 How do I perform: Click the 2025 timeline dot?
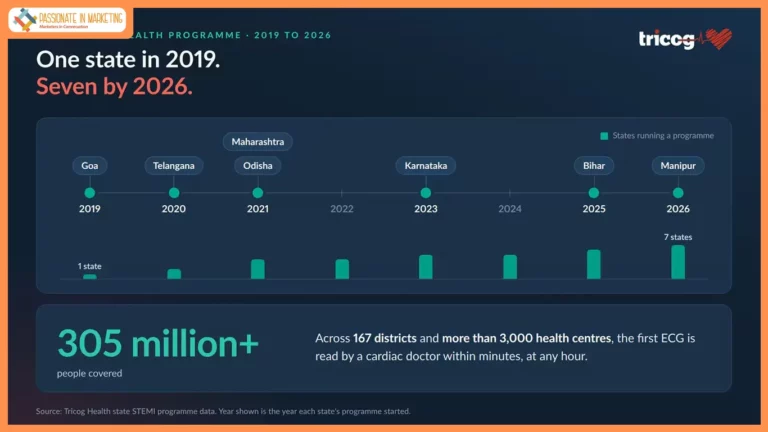pyautogui.click(x=594, y=193)
